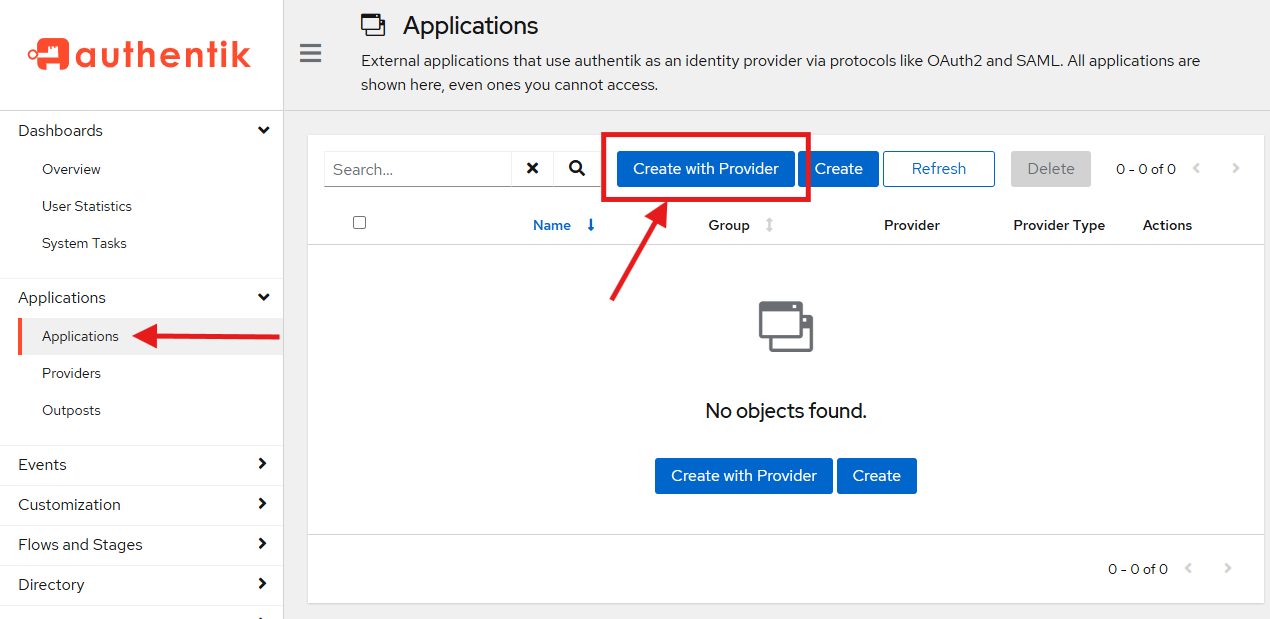Expand the Events section
The height and width of the screenshot is (619, 1270).
(x=263, y=464)
